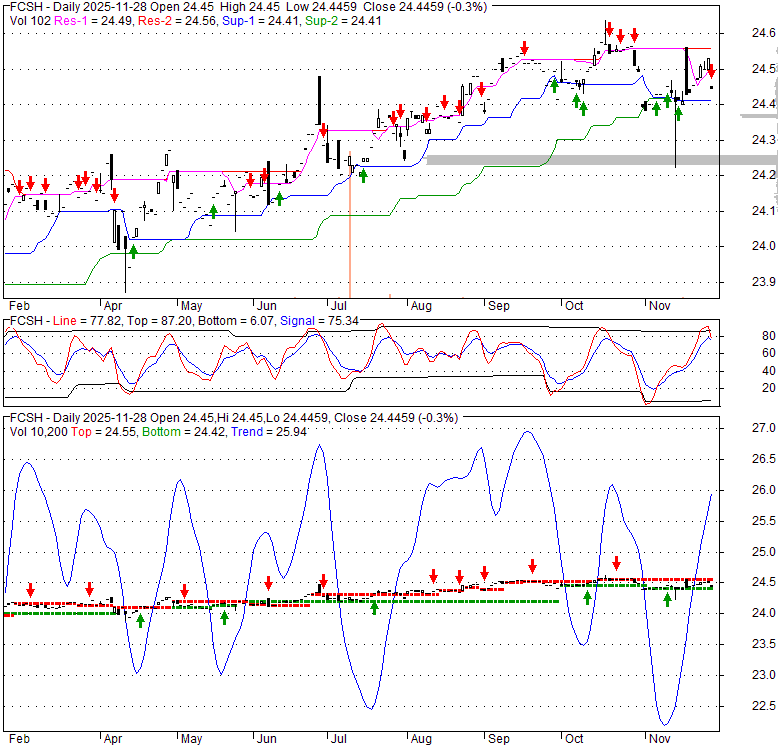Screen dimensions: 780x745
Task: Click the rightmost red arrow on price chart
Action: coord(710,72)
